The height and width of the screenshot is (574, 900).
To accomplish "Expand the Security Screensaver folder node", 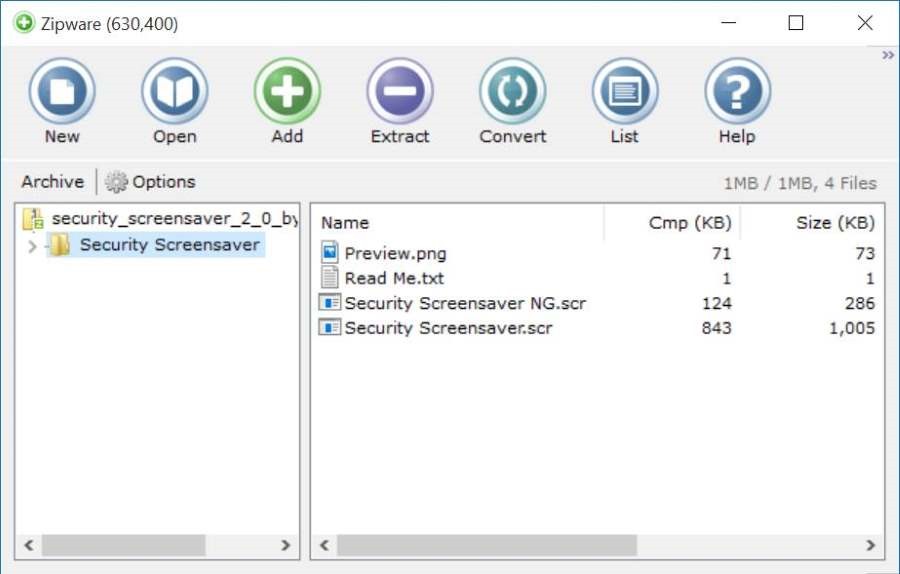I will (32, 246).
